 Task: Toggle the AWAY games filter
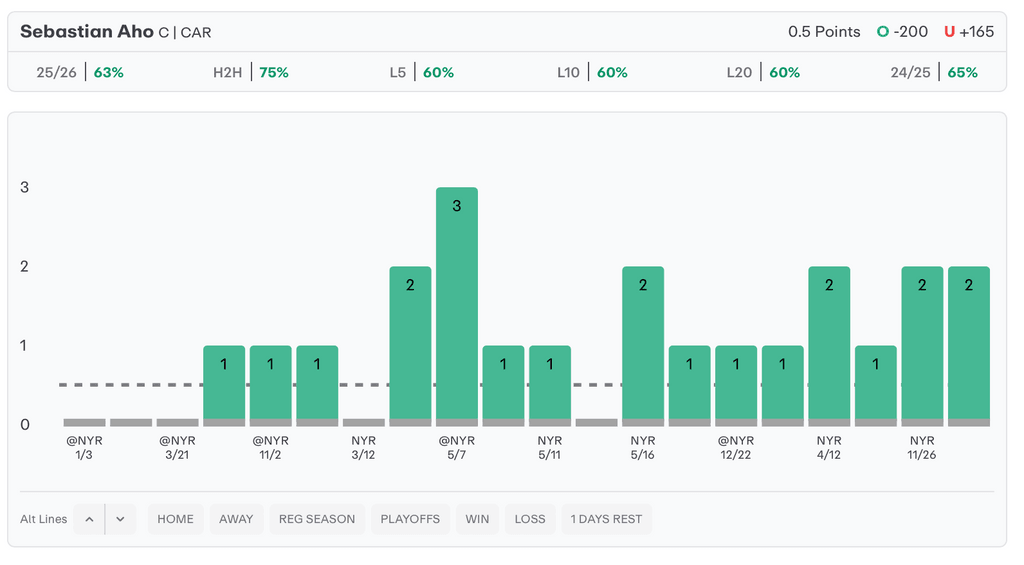pyautogui.click(x=236, y=519)
